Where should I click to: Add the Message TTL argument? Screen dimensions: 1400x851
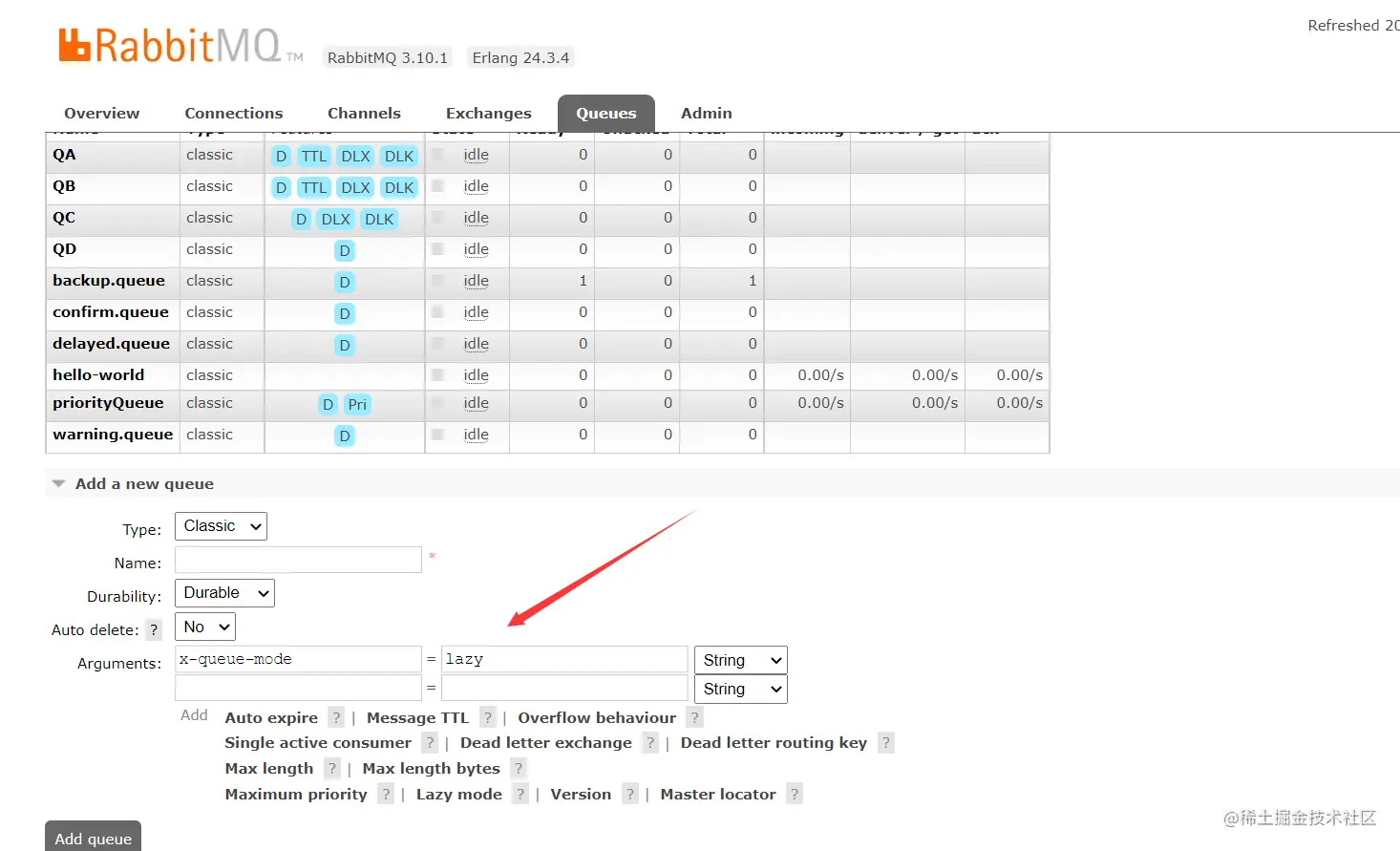417,717
